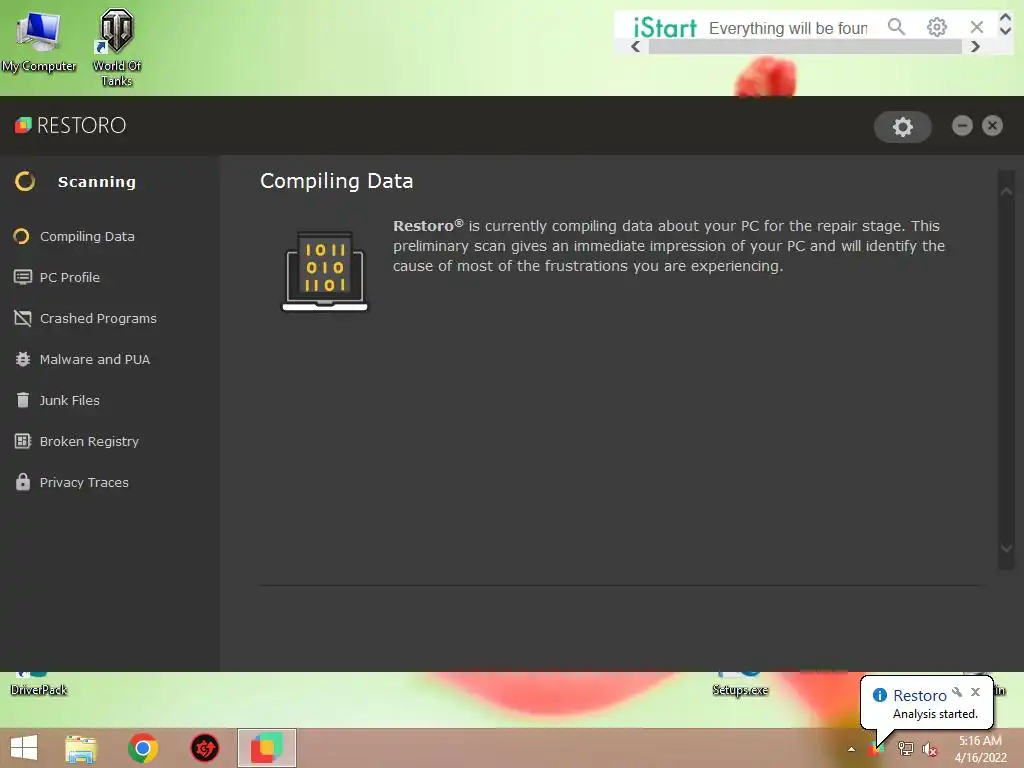Click the Privacy Traces lock icon
The image size is (1024, 768).
pos(22,482)
